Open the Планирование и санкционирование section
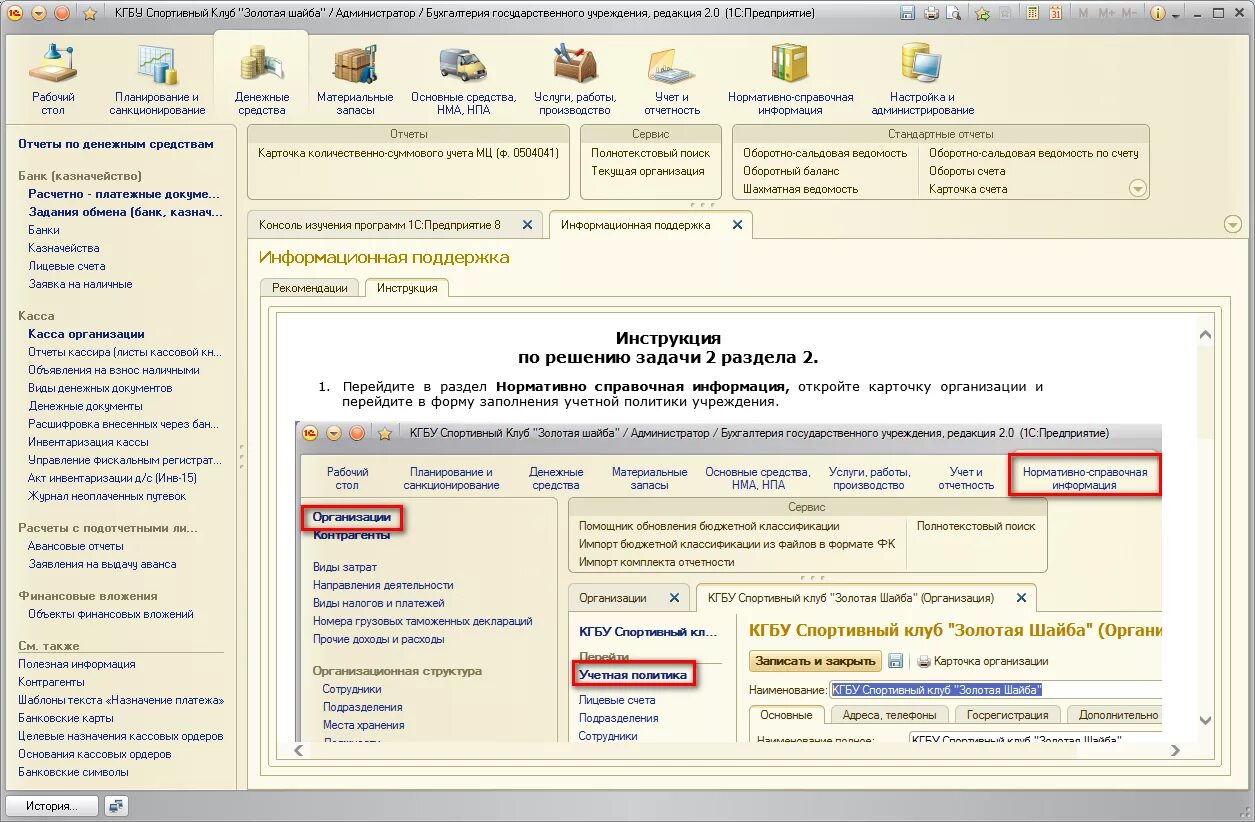Screen dimensions: 1255x822 (157, 80)
